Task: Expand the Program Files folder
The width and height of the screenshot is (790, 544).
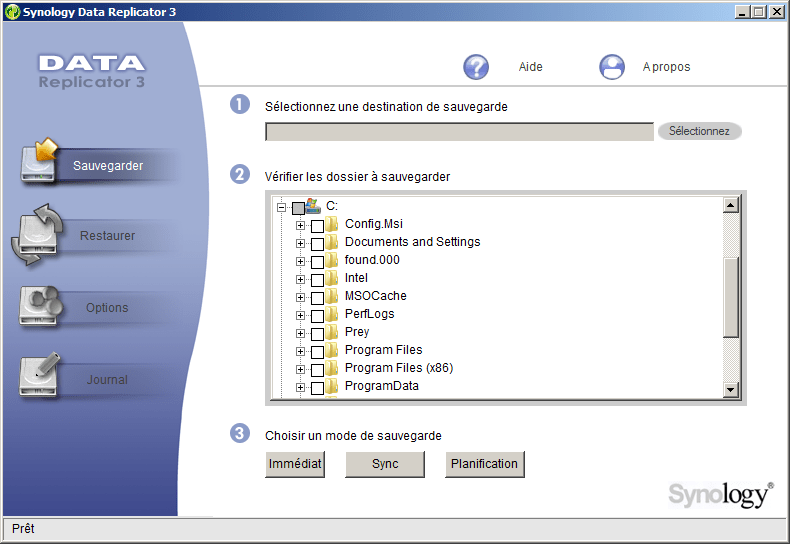Action: tap(300, 351)
